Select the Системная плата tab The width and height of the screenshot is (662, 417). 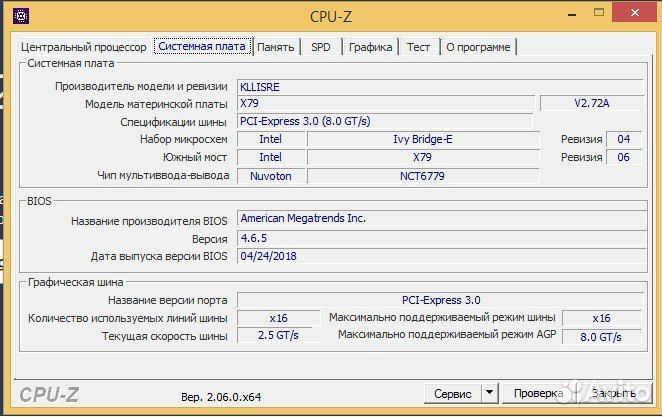click(202, 46)
